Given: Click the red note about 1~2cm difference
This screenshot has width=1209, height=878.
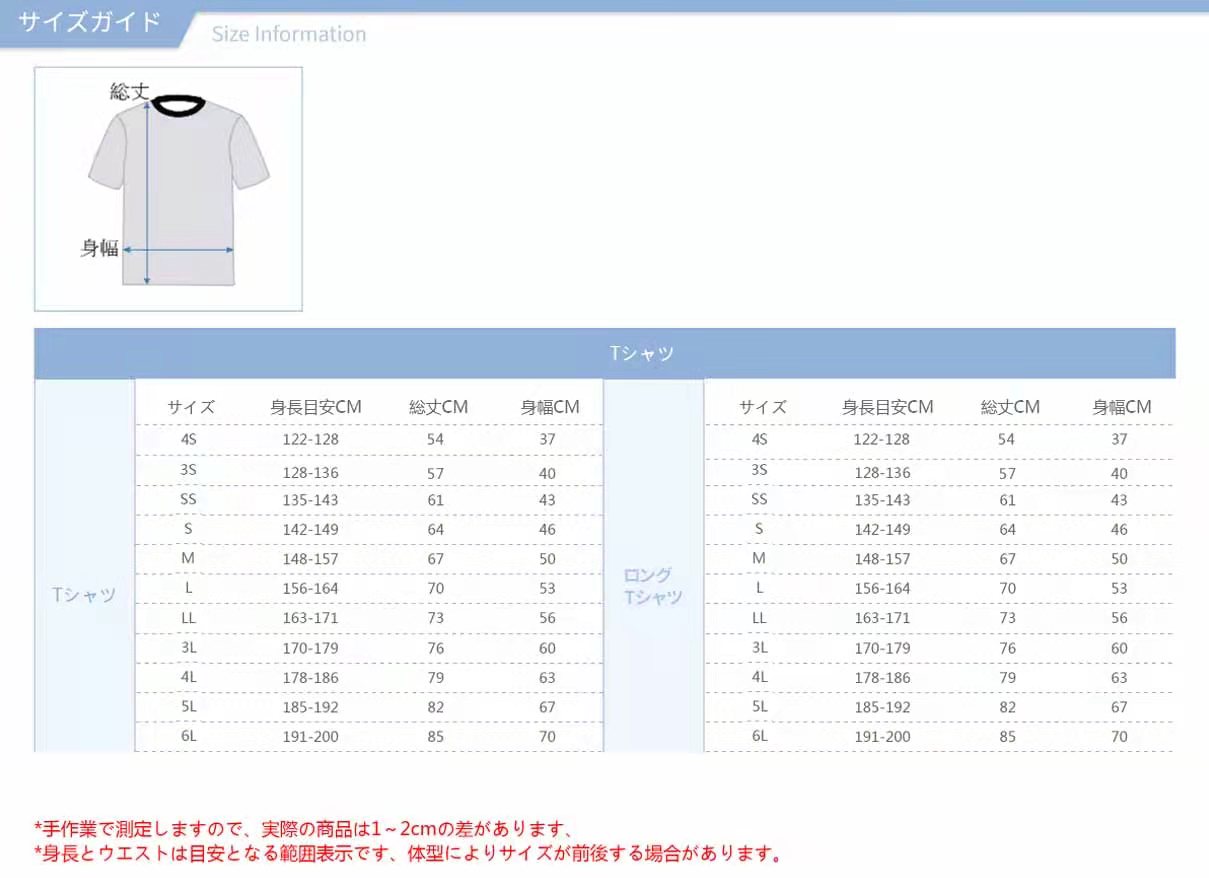Looking at the screenshot, I should pyautogui.click(x=300, y=829).
